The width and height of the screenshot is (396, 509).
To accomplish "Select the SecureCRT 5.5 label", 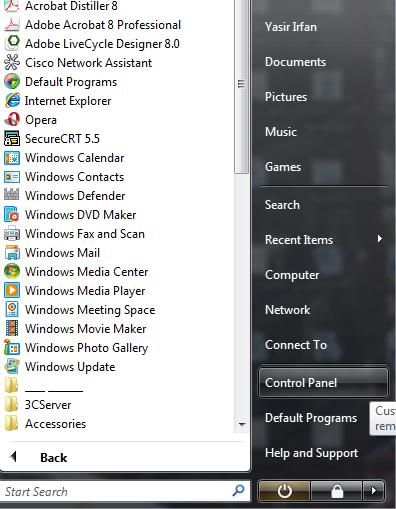I will [62, 139].
